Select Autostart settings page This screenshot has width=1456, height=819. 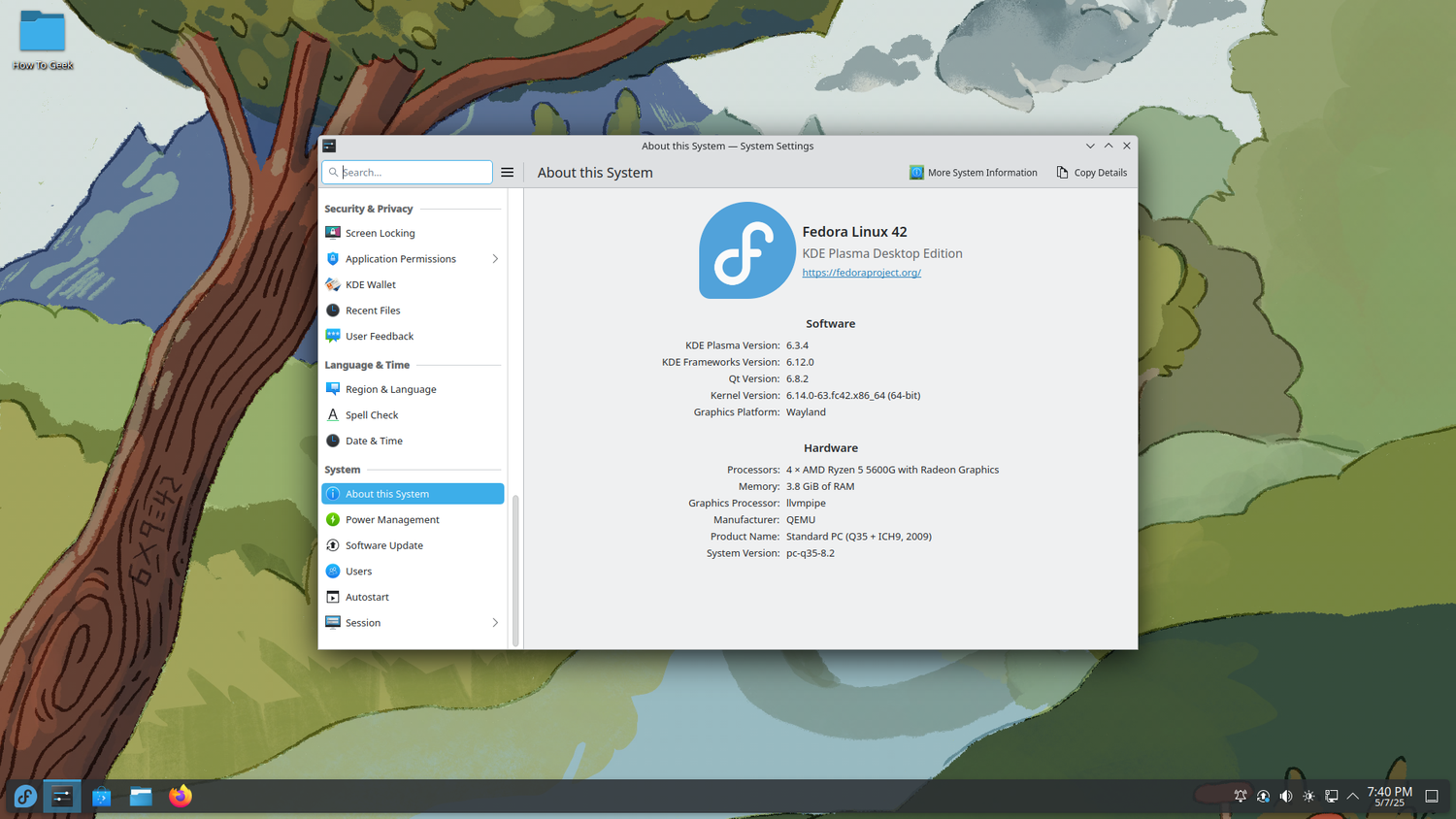pyautogui.click(x=413, y=597)
